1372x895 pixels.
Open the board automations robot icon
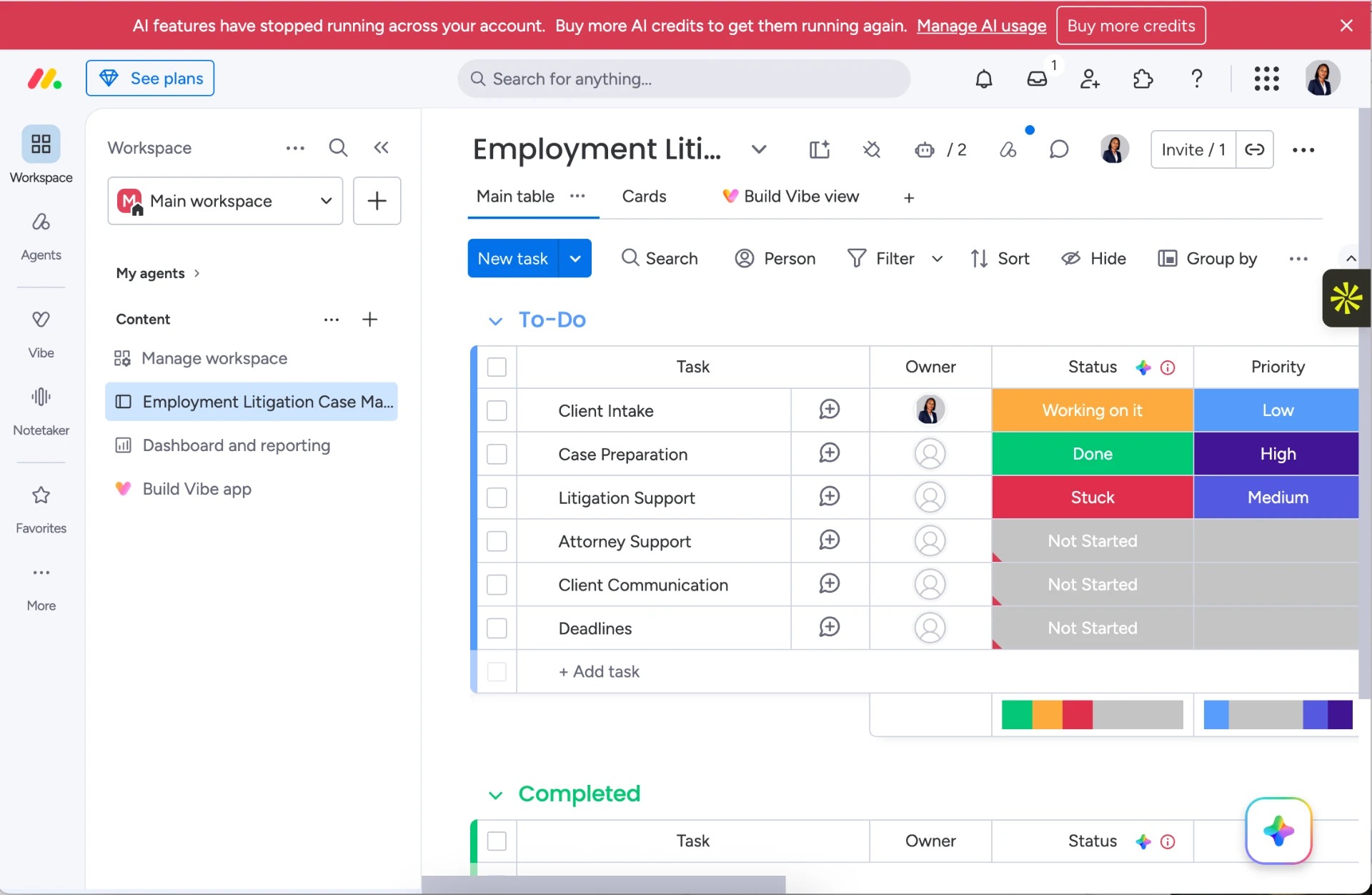[925, 149]
